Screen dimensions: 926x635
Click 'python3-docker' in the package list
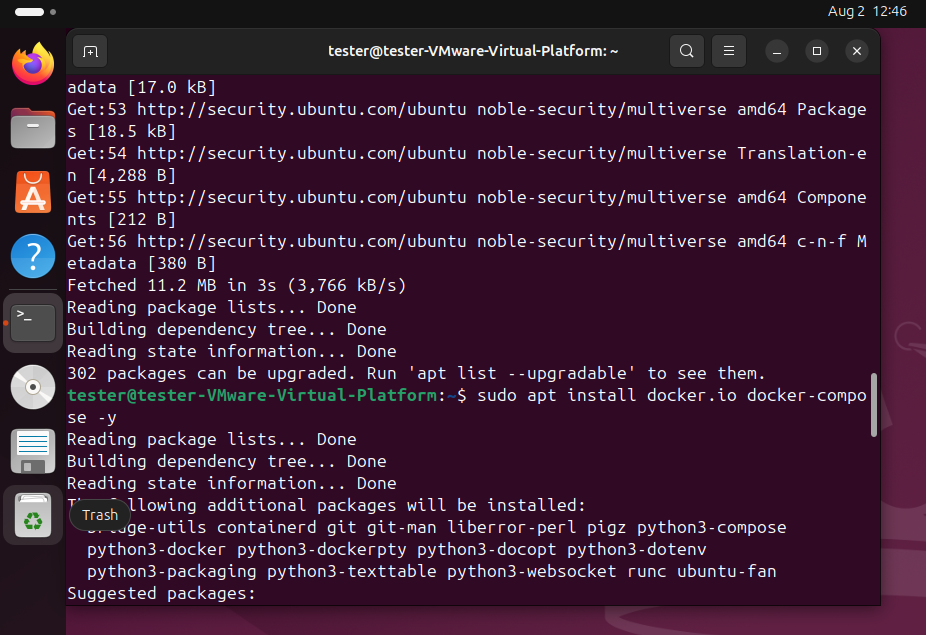coord(156,549)
